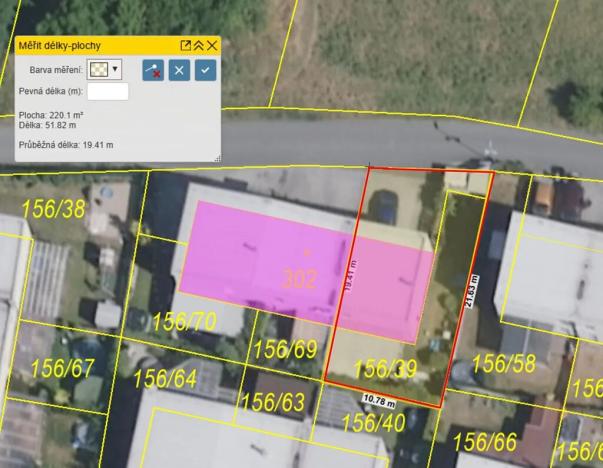Focus the Pevná délka input field
Screen dimensions: 603x468
coord(108,92)
